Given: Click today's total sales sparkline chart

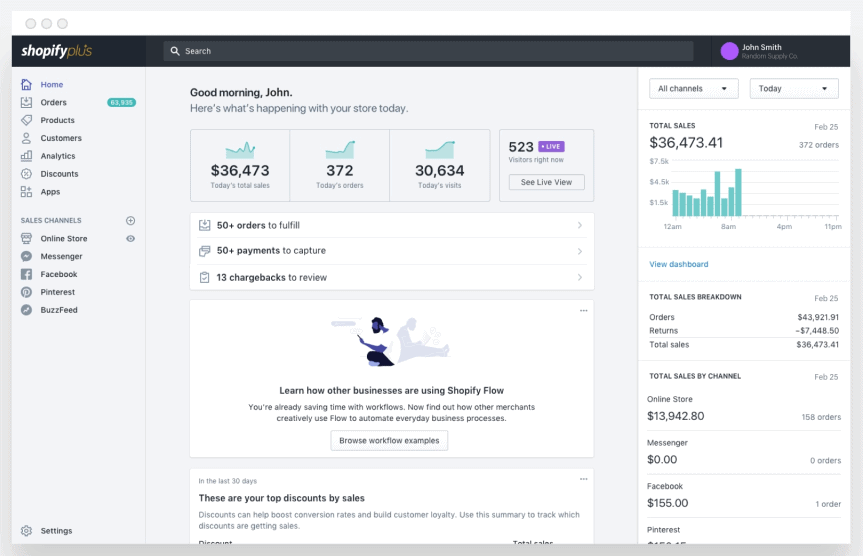Looking at the screenshot, I should click(240, 150).
